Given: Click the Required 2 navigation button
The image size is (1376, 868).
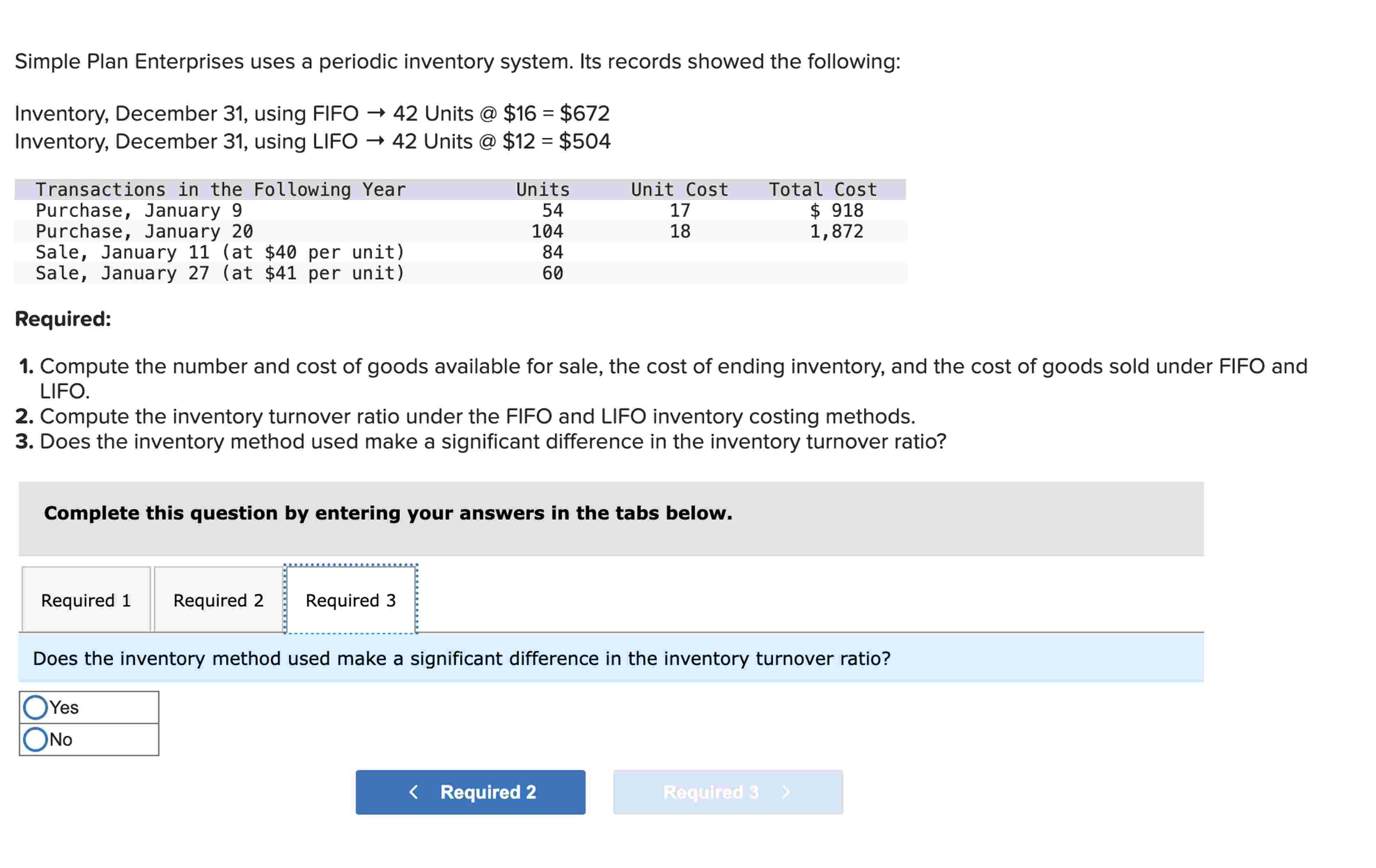Looking at the screenshot, I should pos(470,792).
